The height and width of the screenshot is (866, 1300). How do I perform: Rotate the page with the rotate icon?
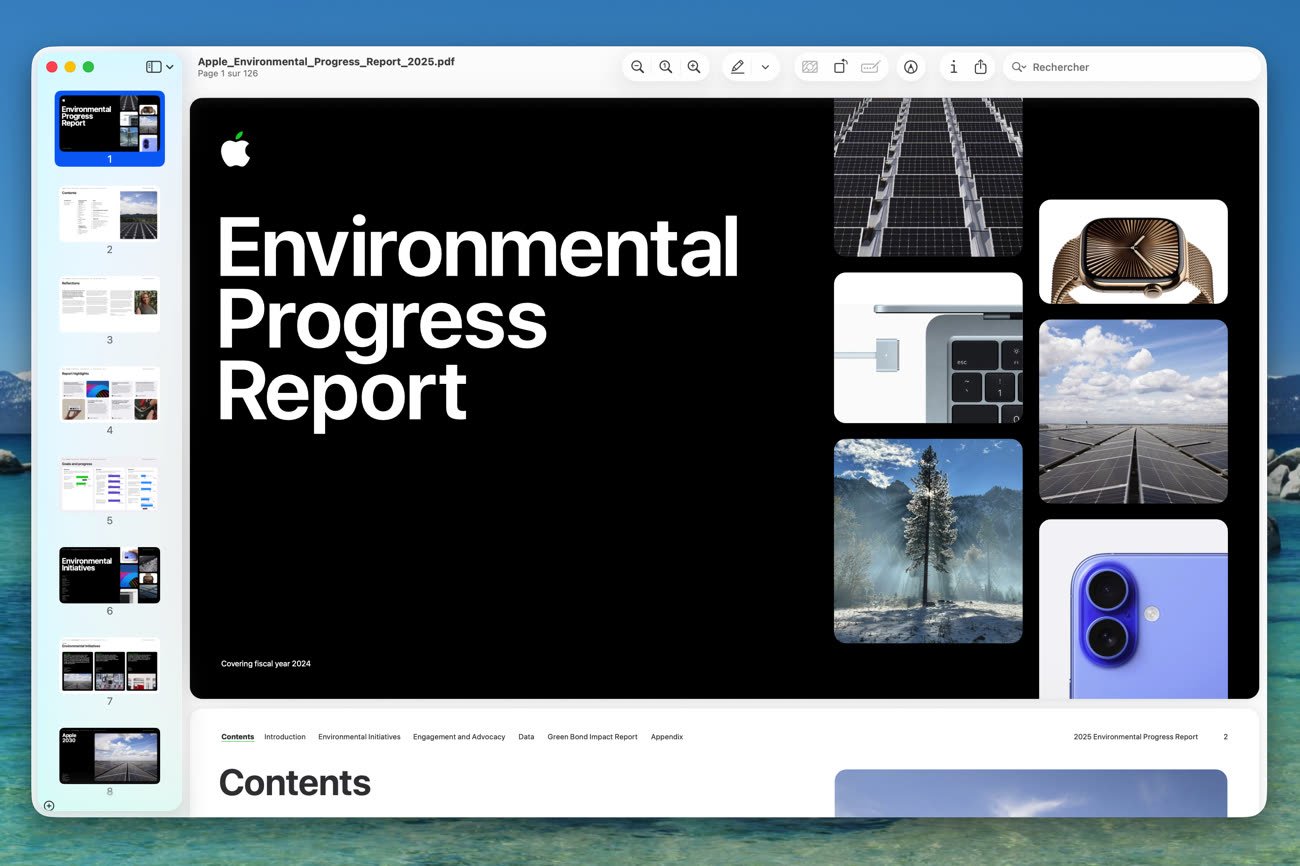pos(840,67)
